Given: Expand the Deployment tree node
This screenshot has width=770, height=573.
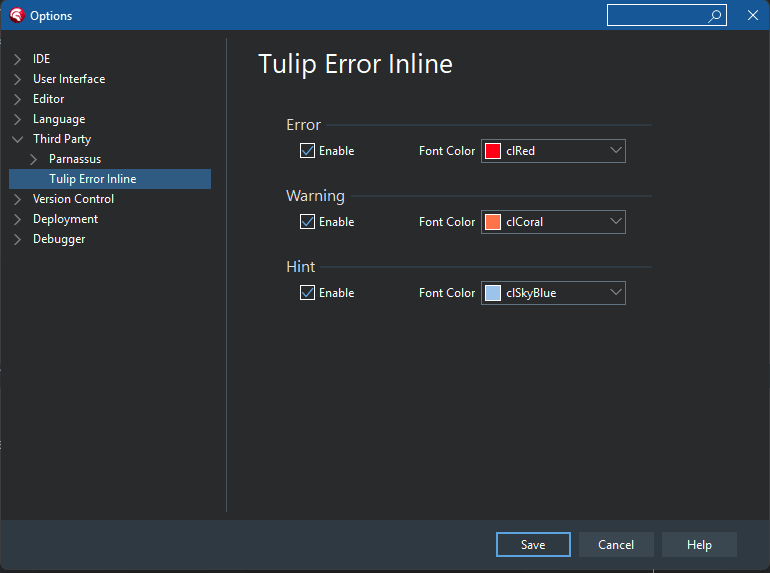Looking at the screenshot, I should [17, 219].
